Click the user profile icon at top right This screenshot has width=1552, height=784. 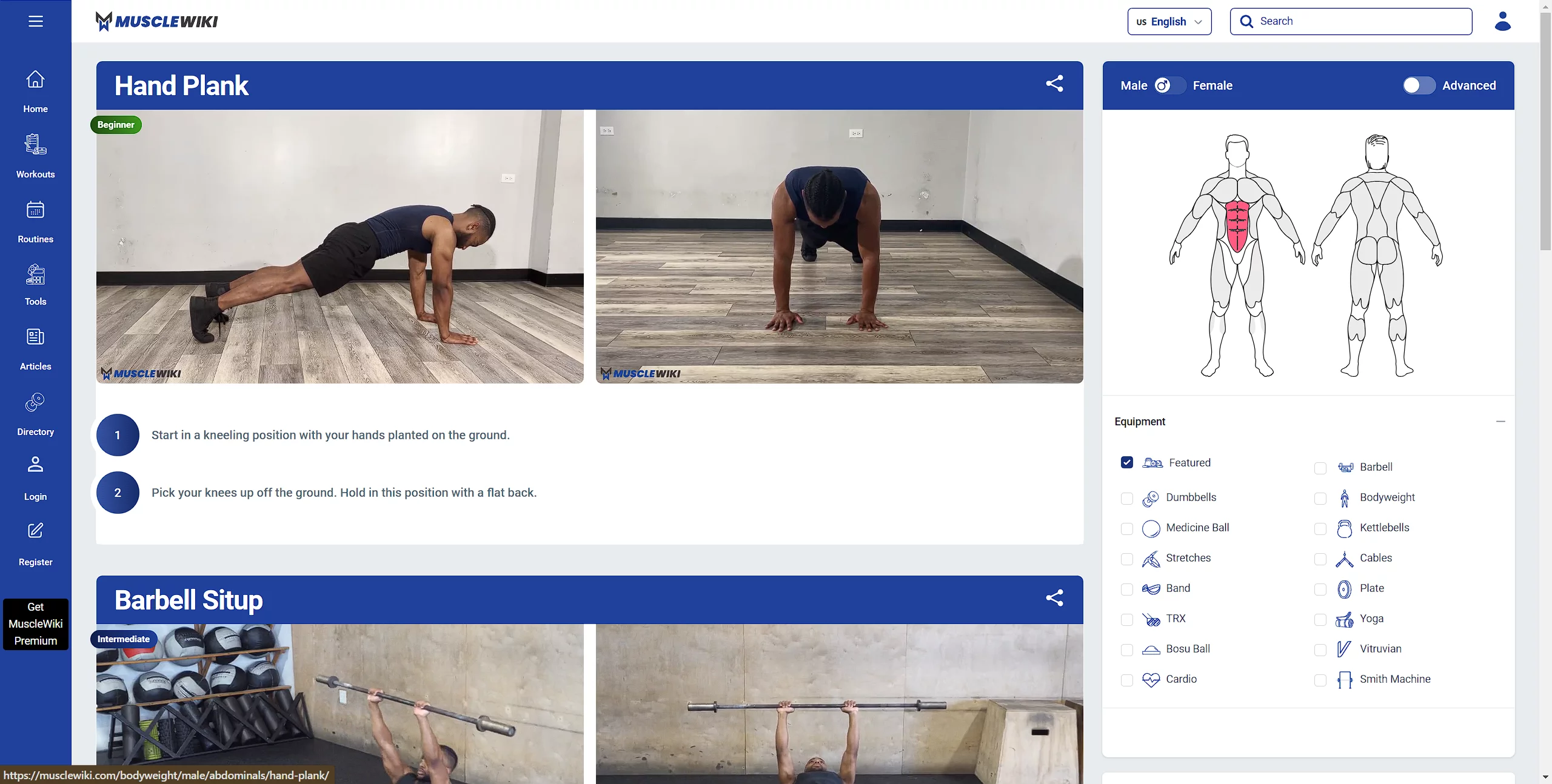tap(1502, 21)
